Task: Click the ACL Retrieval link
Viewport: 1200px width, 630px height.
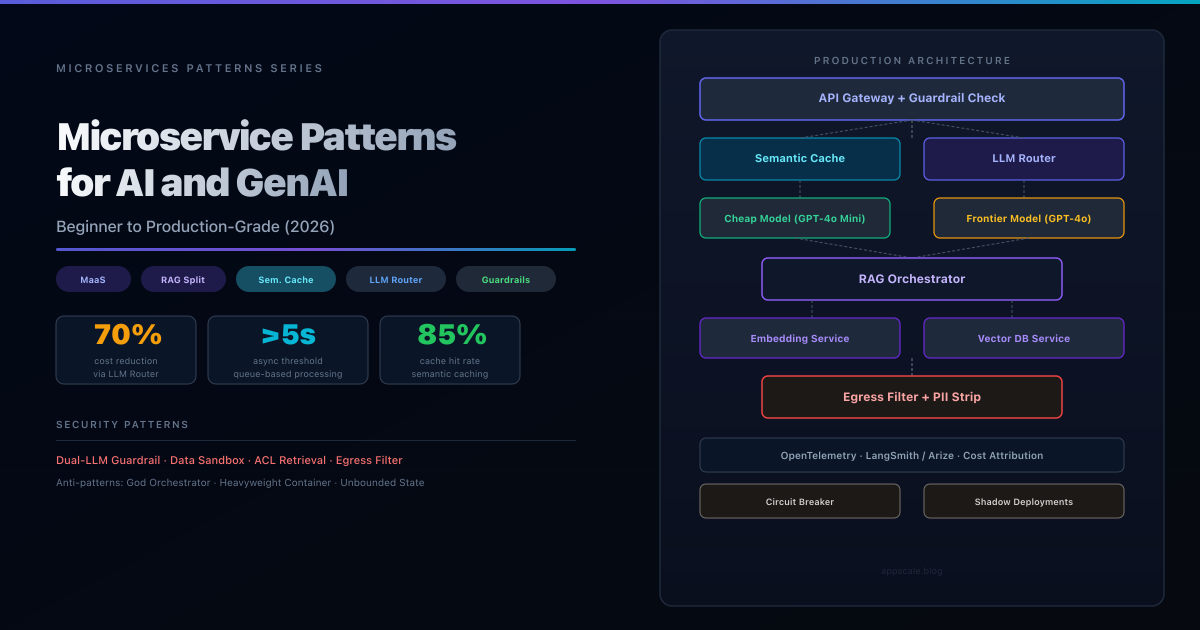Action: 290,460
